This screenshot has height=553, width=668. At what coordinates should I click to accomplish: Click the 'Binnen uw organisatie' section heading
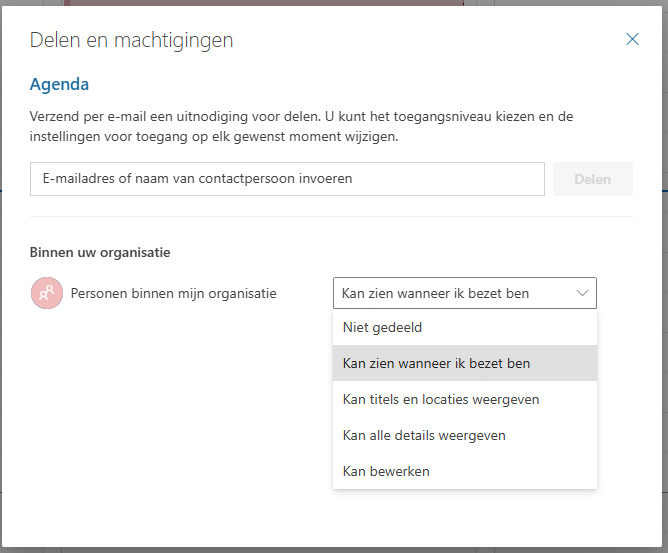point(100,252)
